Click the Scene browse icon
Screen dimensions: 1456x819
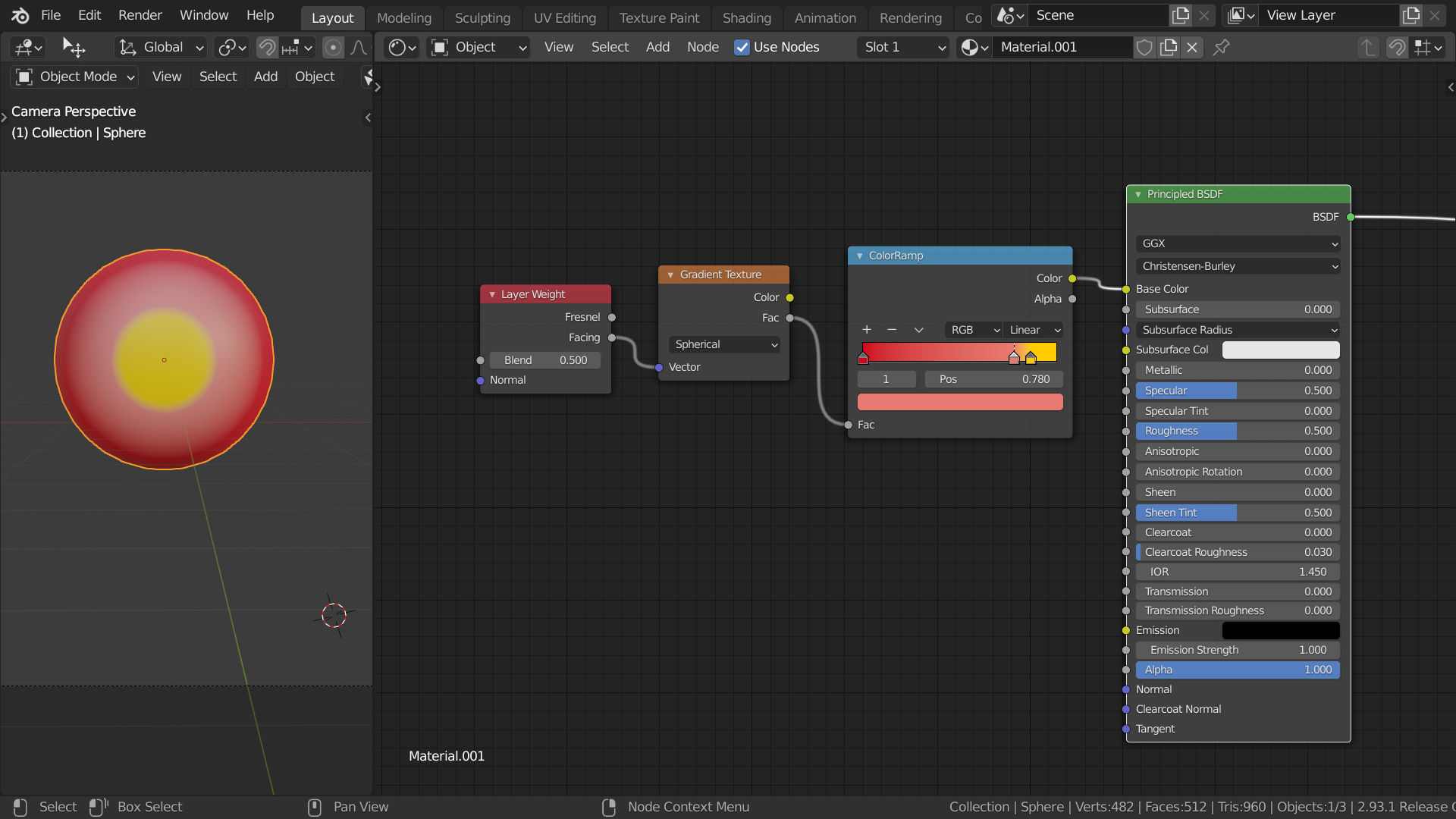[1010, 15]
